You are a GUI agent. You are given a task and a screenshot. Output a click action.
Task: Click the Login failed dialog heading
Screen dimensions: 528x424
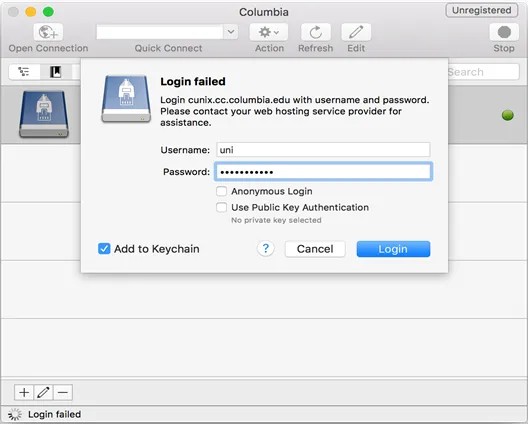click(x=193, y=81)
